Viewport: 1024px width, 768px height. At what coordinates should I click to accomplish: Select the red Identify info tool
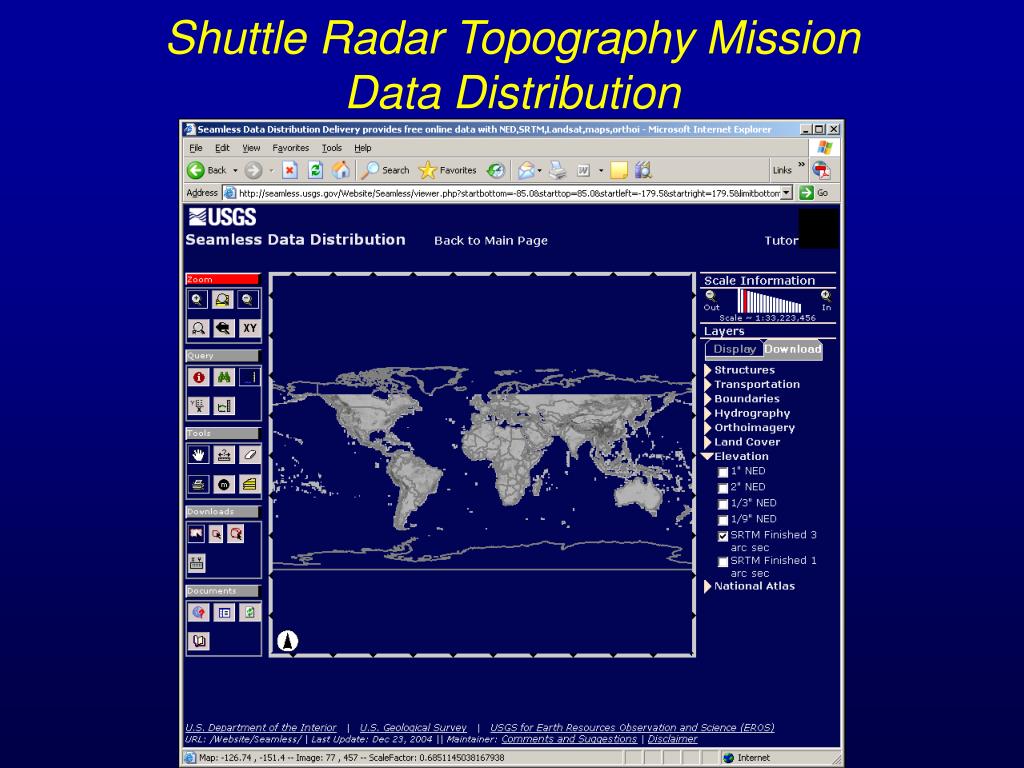pos(198,377)
